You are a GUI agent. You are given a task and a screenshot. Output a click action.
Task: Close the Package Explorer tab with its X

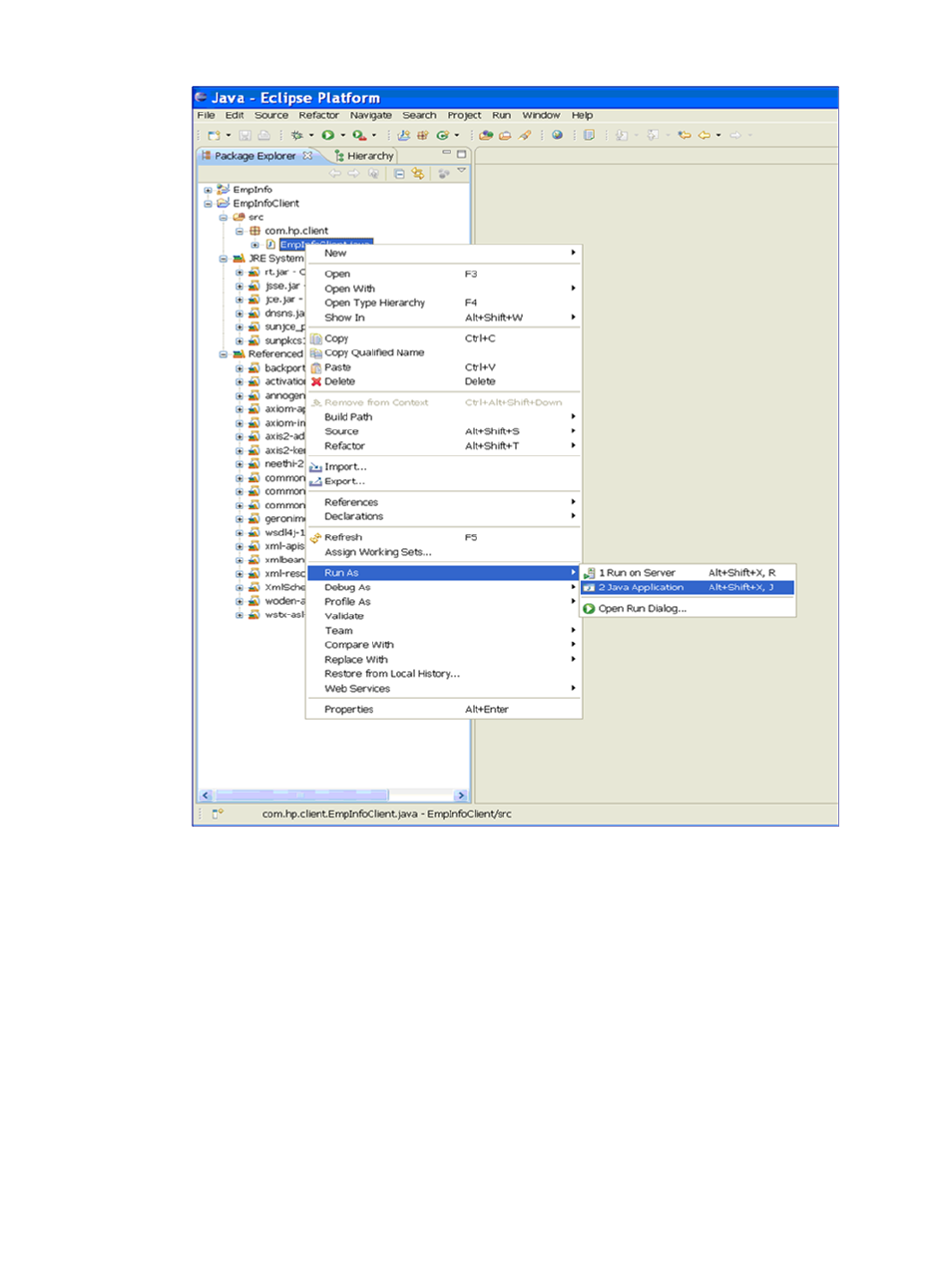[307, 156]
